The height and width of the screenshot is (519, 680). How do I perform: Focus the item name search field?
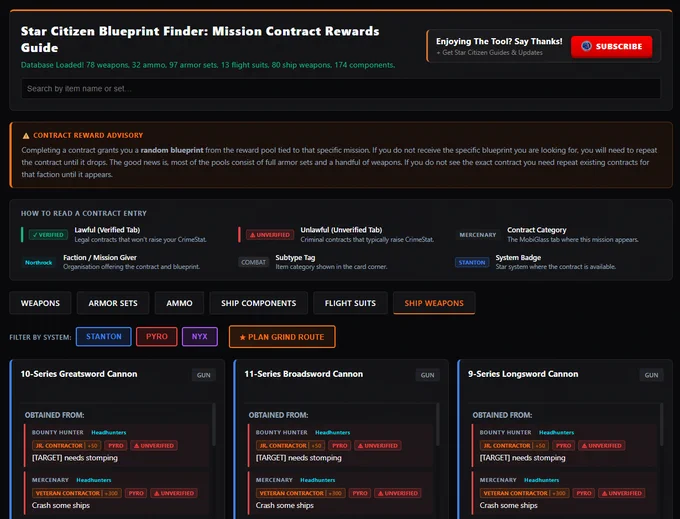[341, 88]
